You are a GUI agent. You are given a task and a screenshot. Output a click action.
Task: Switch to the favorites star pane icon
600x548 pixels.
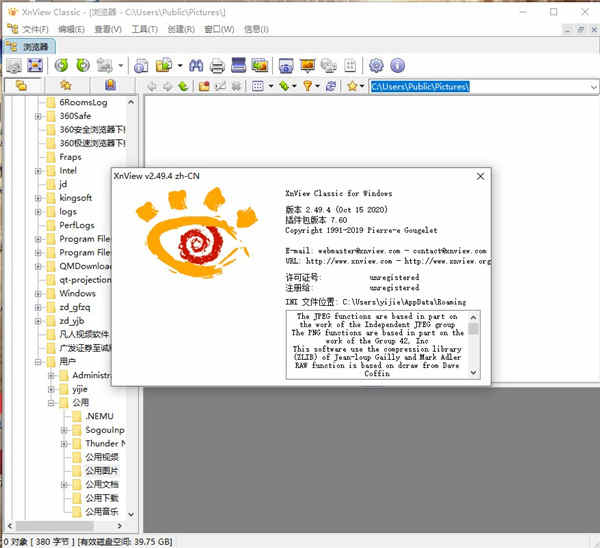coord(66,85)
